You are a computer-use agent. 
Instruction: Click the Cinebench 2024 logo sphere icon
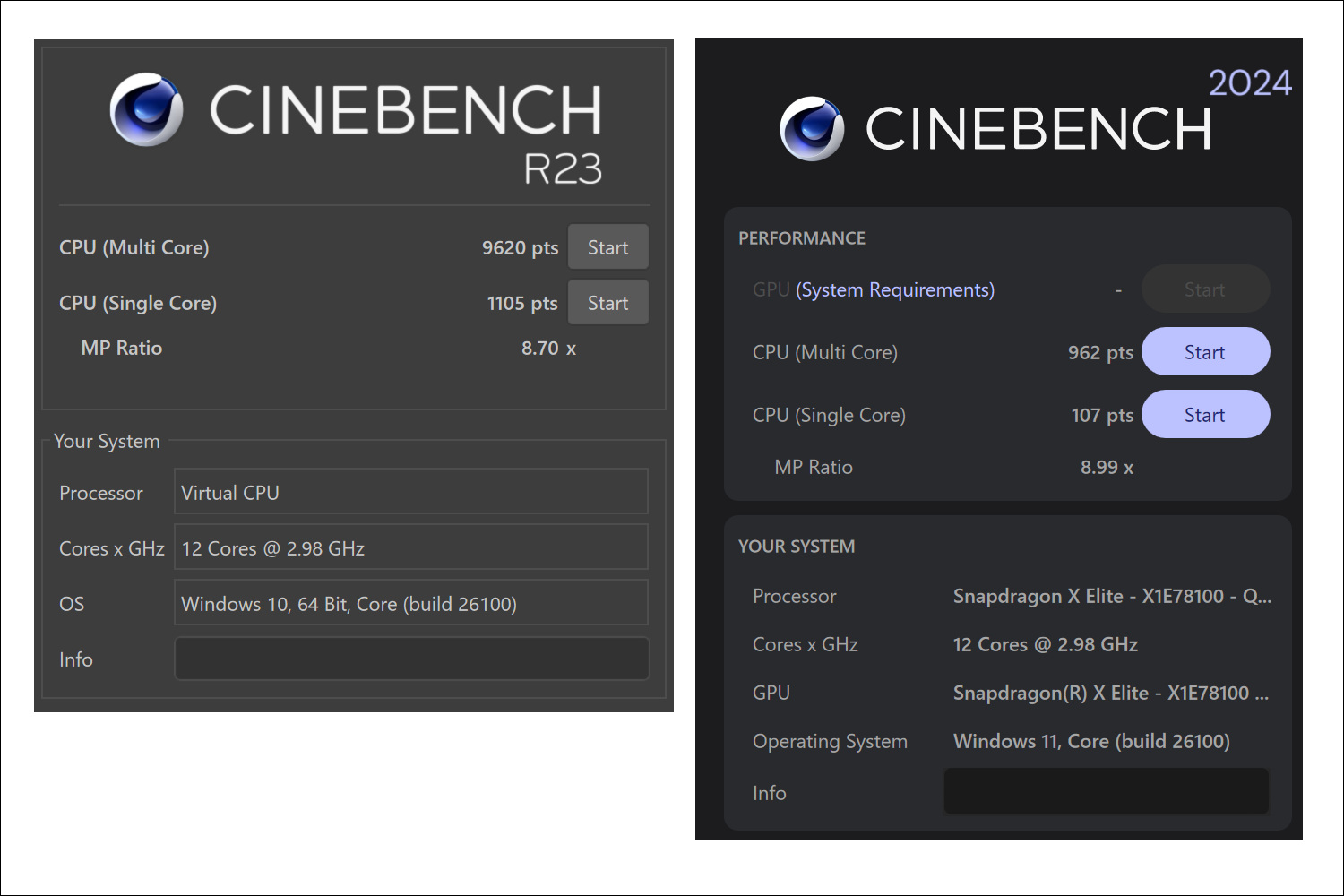(x=812, y=129)
